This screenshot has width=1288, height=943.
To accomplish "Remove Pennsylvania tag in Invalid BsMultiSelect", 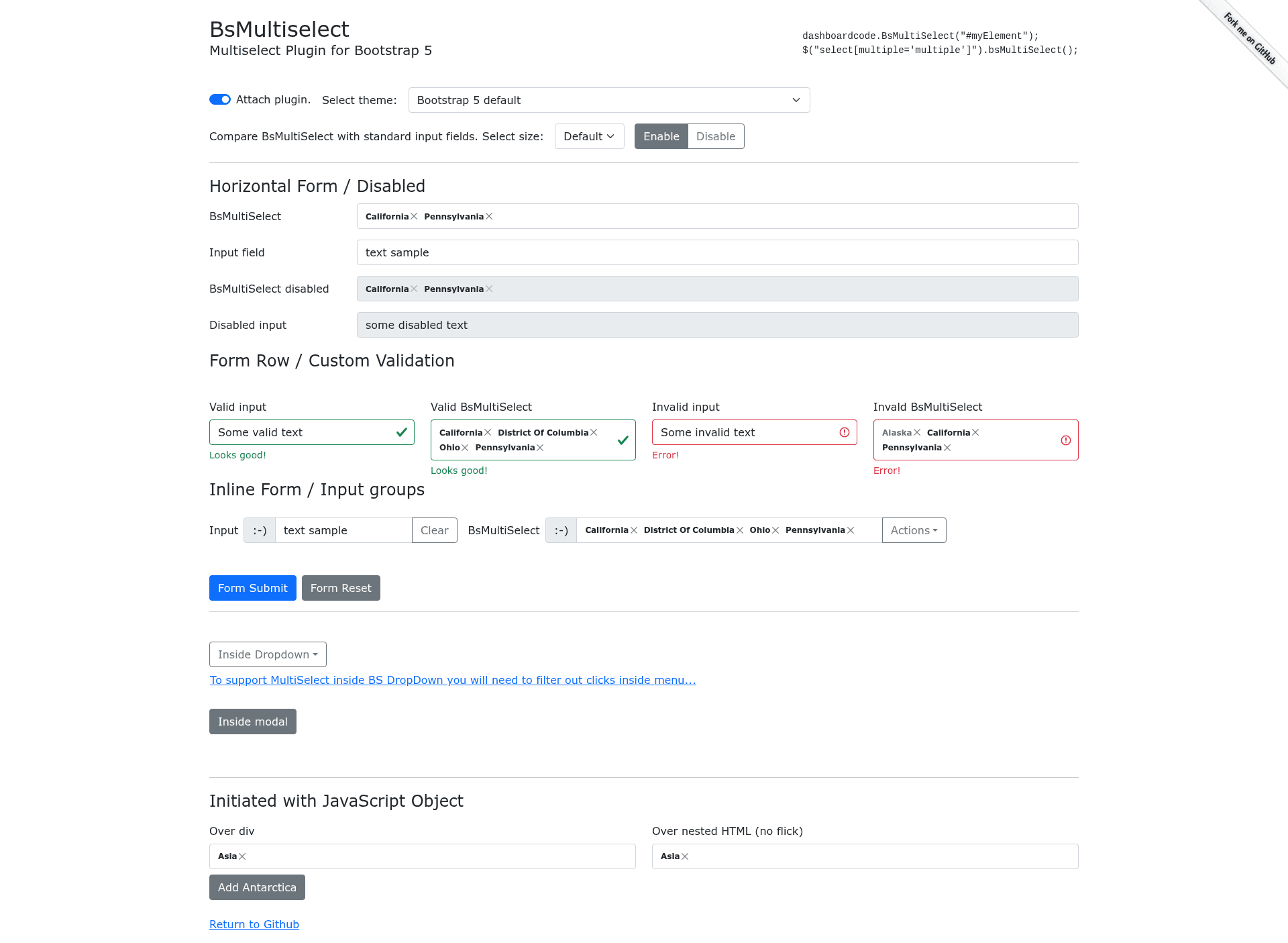I will point(947,448).
